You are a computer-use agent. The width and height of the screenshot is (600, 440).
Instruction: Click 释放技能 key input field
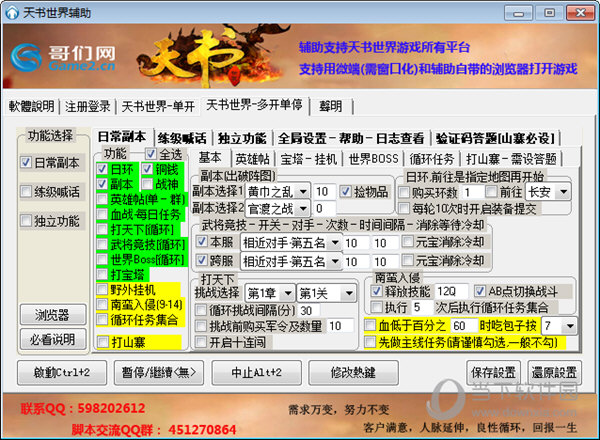pyautogui.click(x=451, y=292)
